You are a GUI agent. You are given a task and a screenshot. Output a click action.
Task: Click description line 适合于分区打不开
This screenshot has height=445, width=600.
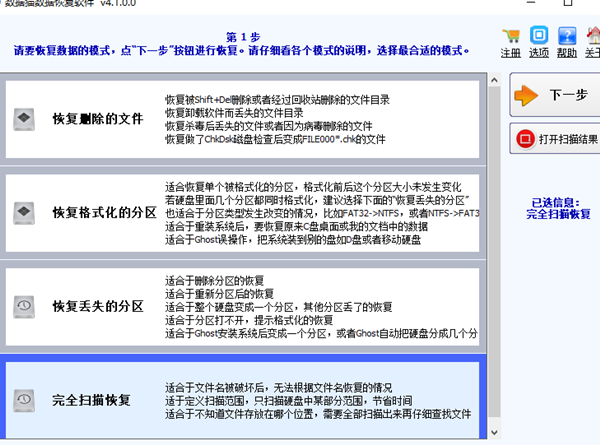(x=249, y=320)
